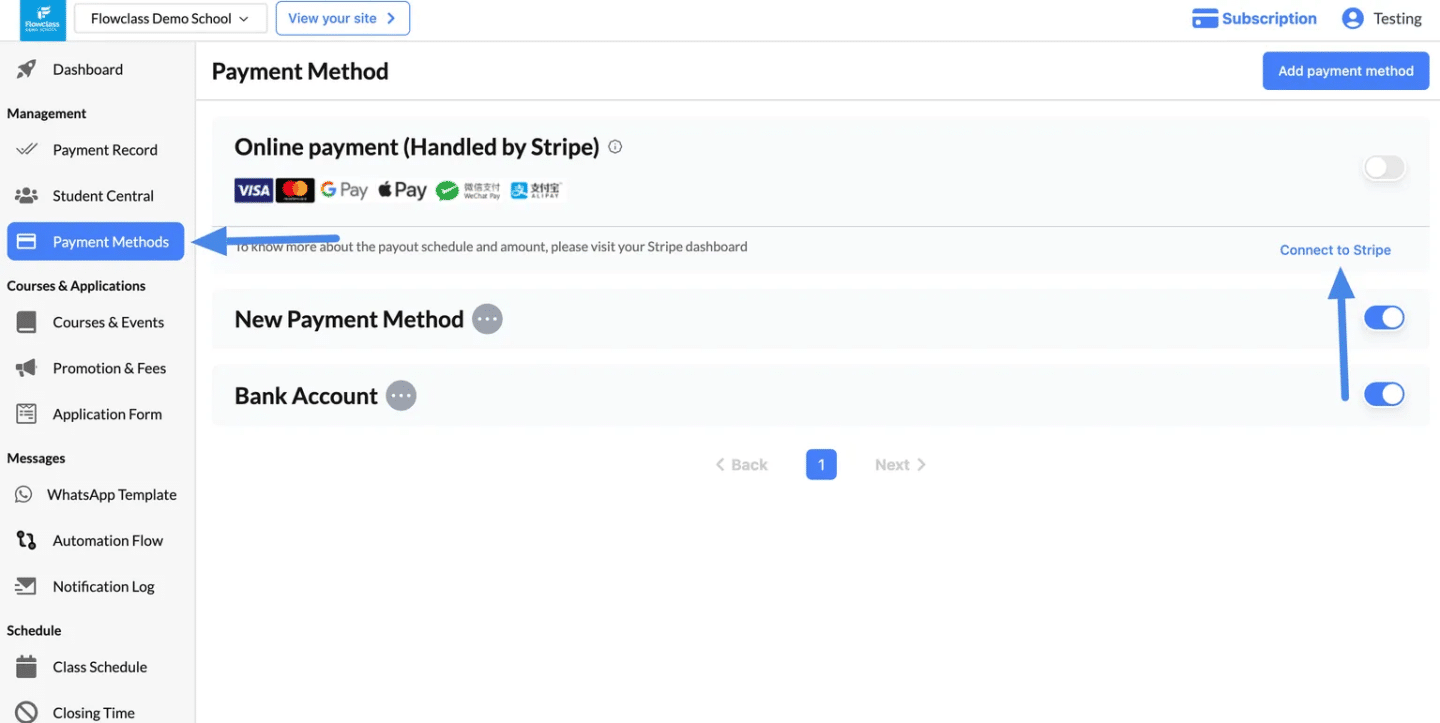Click the Payment Methods card icon

(x=27, y=242)
